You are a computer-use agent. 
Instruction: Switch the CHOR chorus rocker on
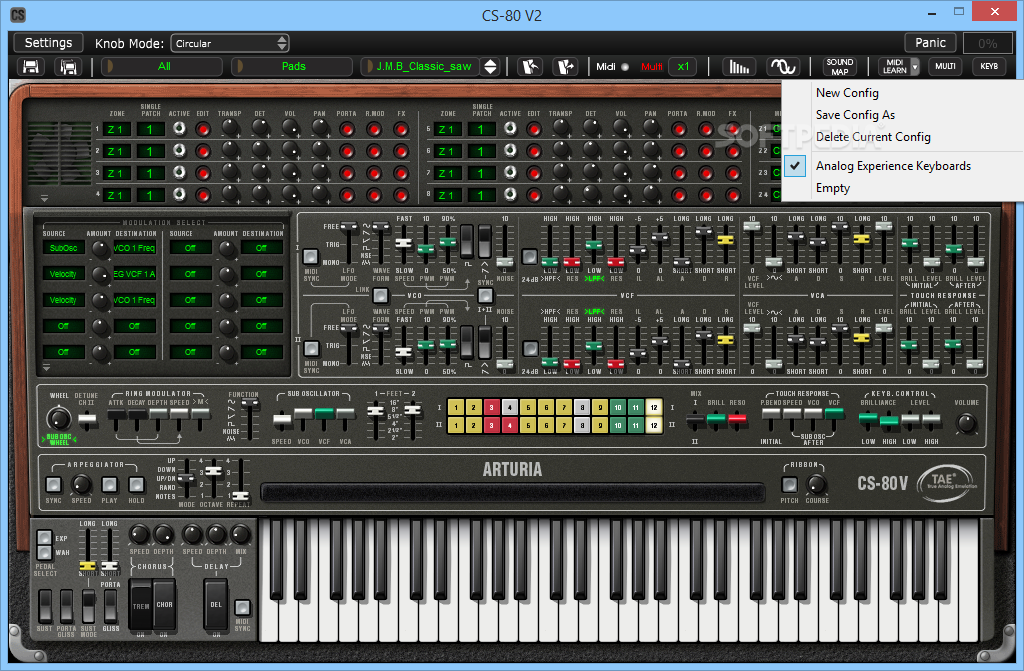click(x=165, y=605)
